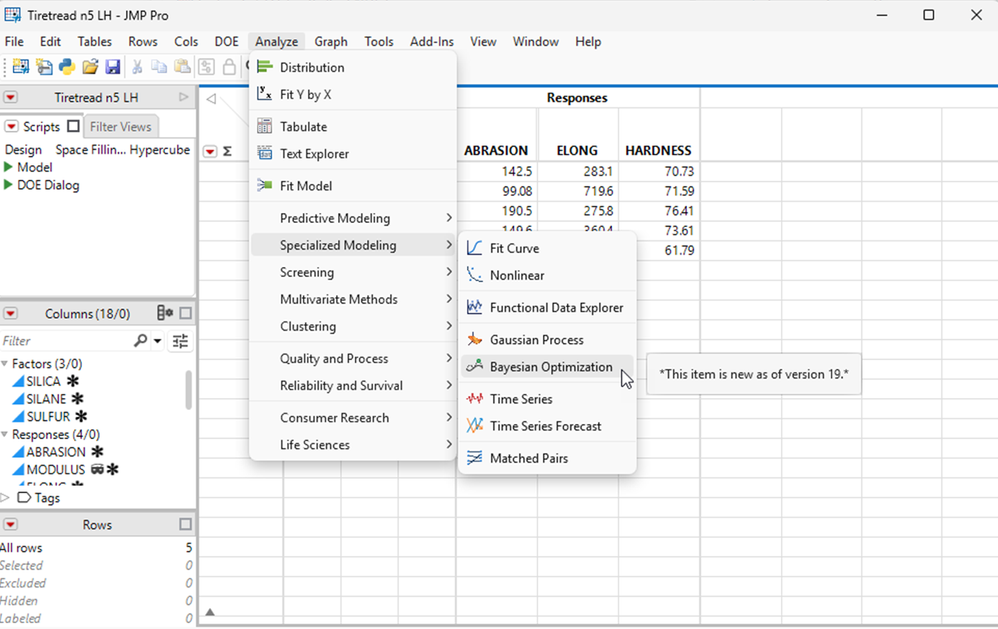
Task: Toggle the Rows panel checkbox
Action: (x=185, y=525)
